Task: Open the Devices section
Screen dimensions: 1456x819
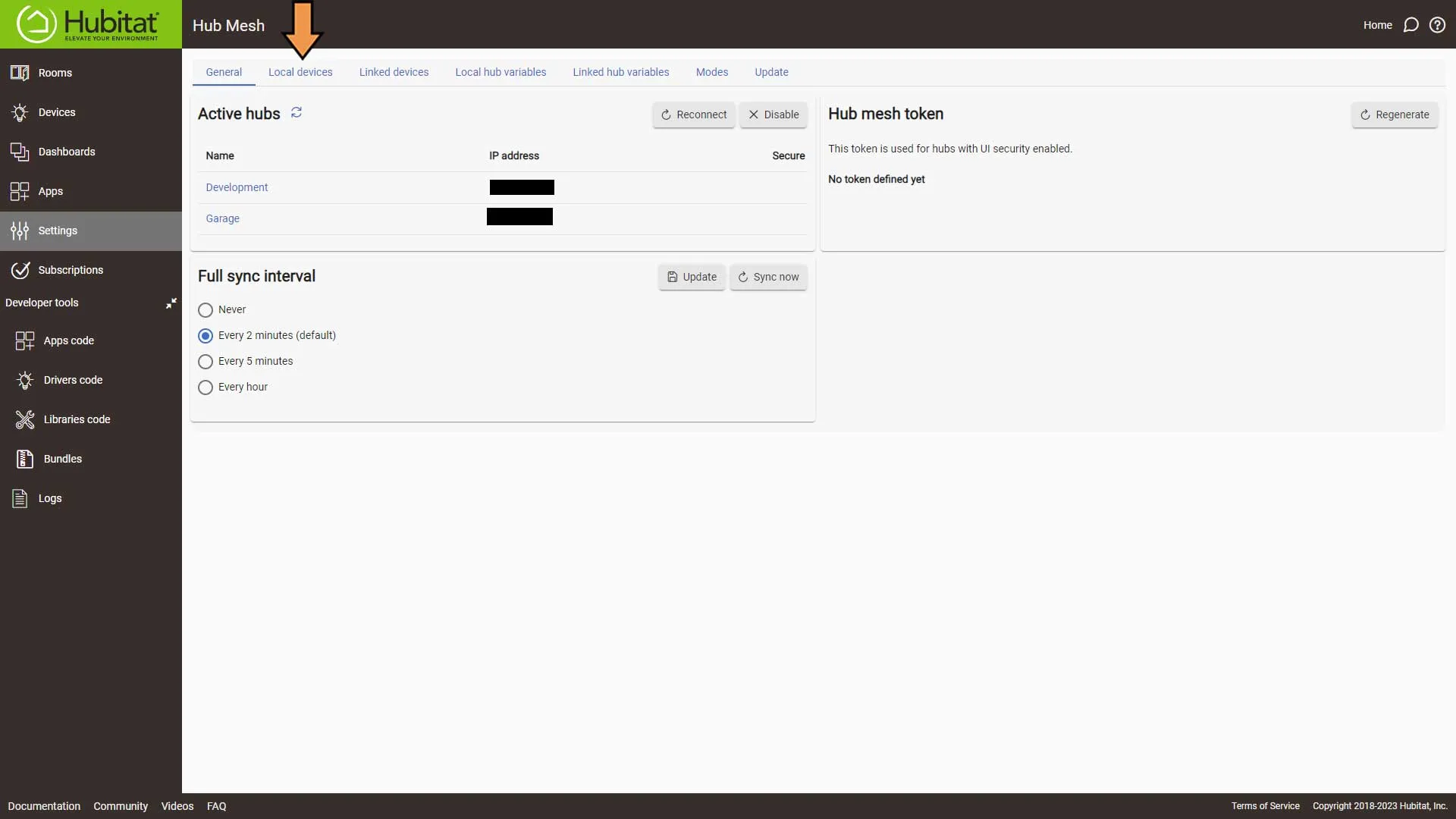Action: pyautogui.click(x=56, y=112)
